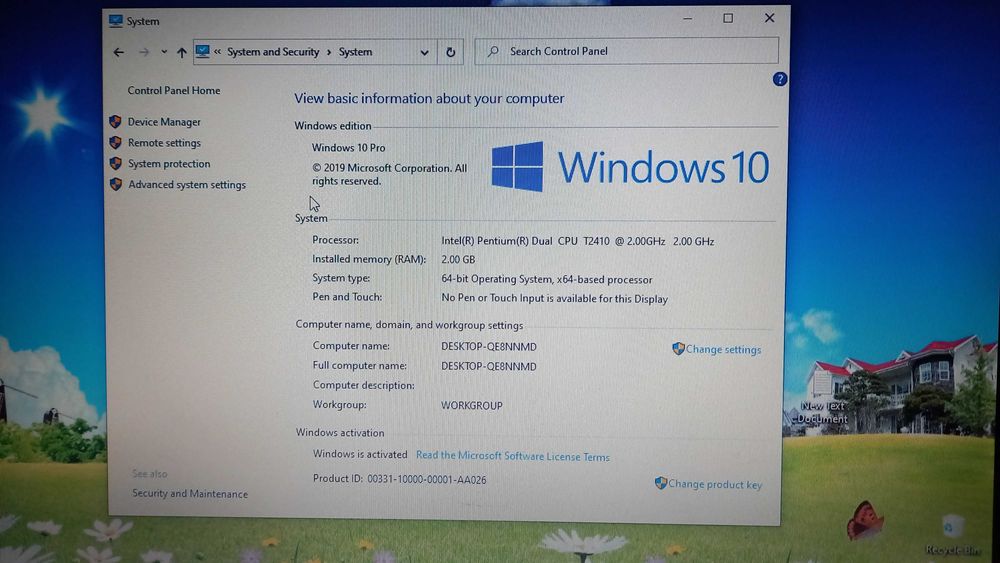
Task: Click the shield icon next to Change settings
Action: click(x=678, y=348)
